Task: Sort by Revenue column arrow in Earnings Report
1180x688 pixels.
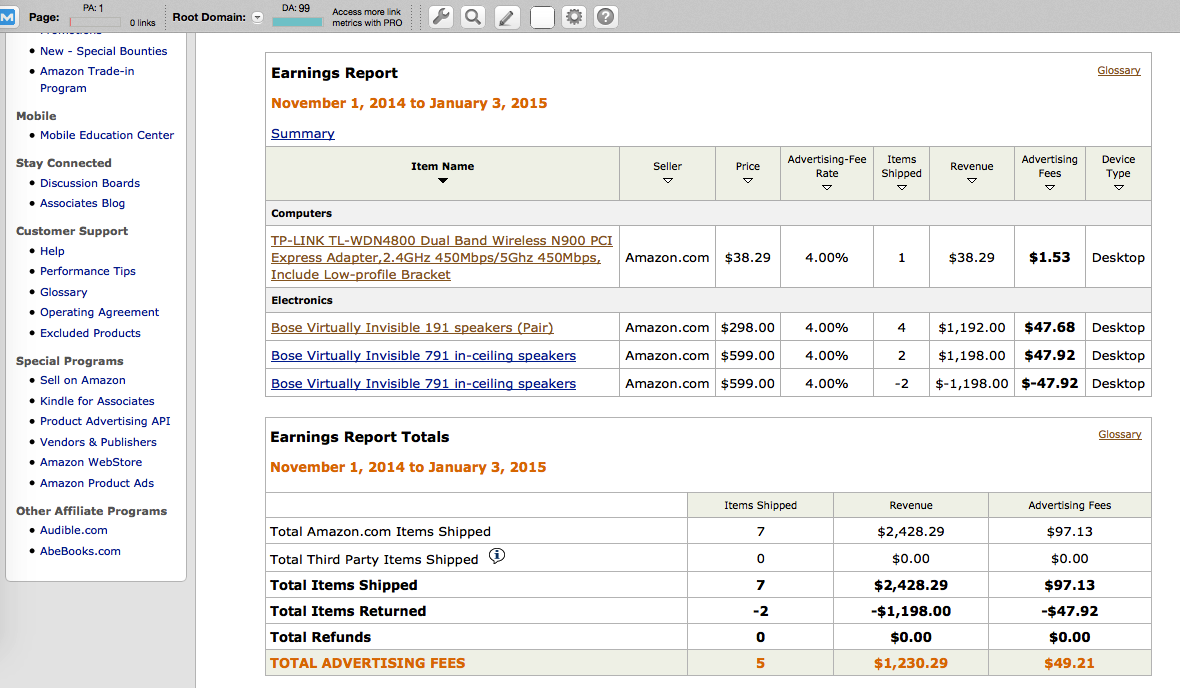Action: [x=972, y=181]
